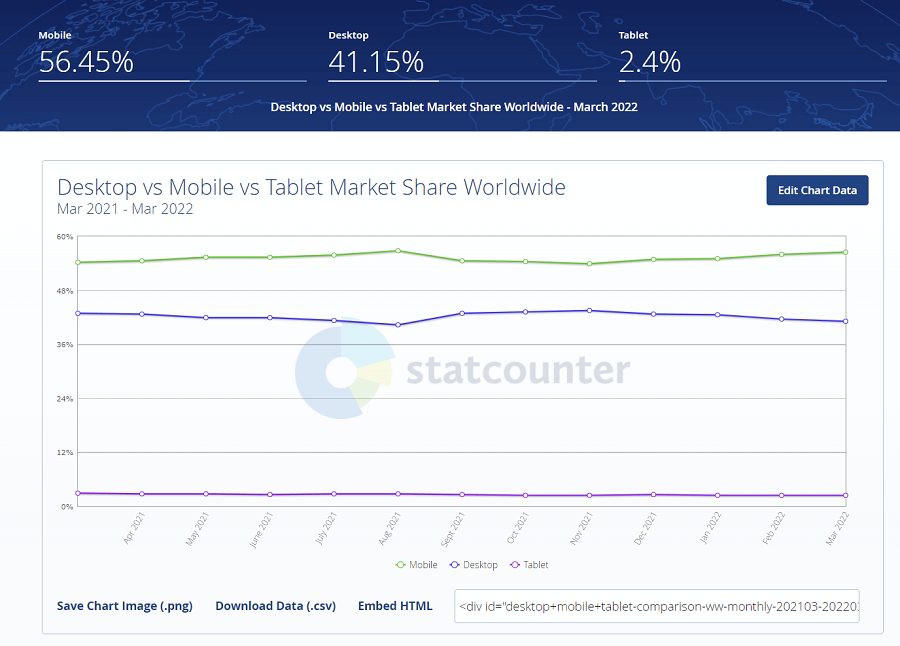
Task: Select Mobile data point for Apr 2021
Action: click(142, 261)
